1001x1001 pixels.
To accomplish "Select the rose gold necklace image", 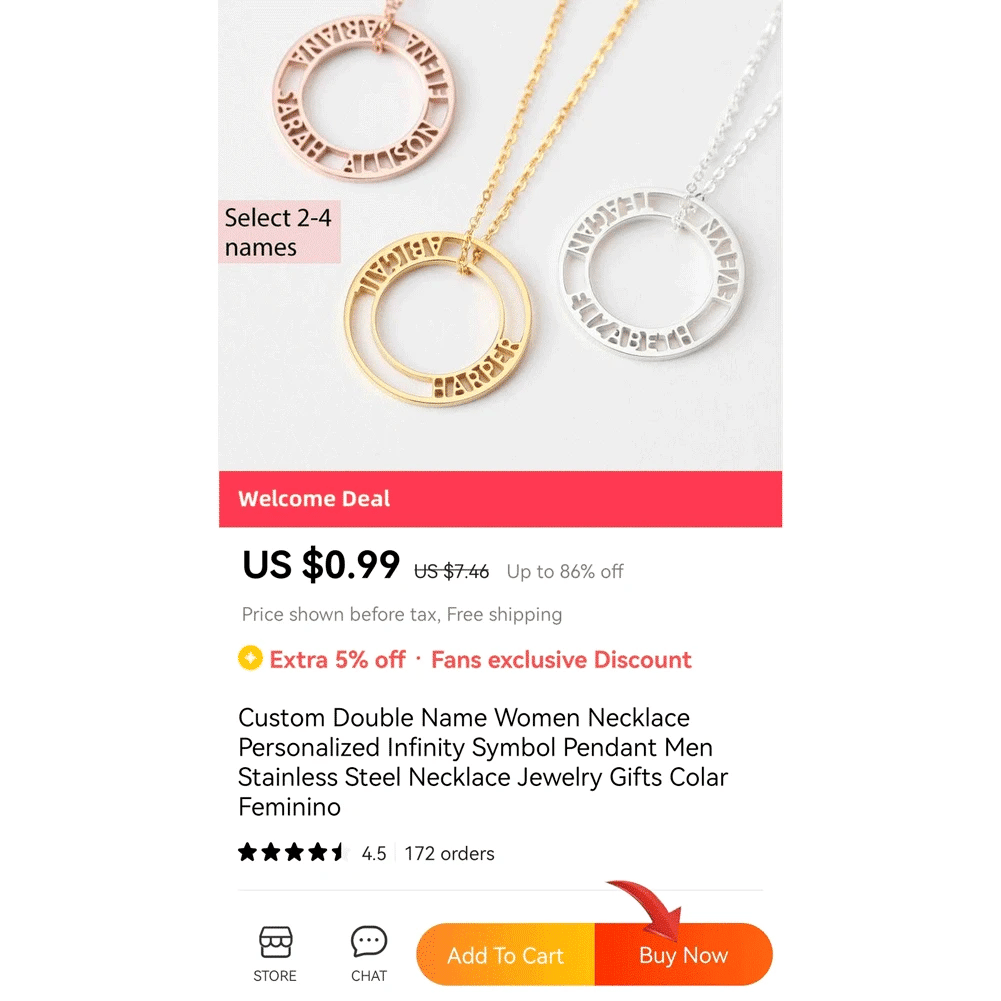I will (x=365, y=97).
